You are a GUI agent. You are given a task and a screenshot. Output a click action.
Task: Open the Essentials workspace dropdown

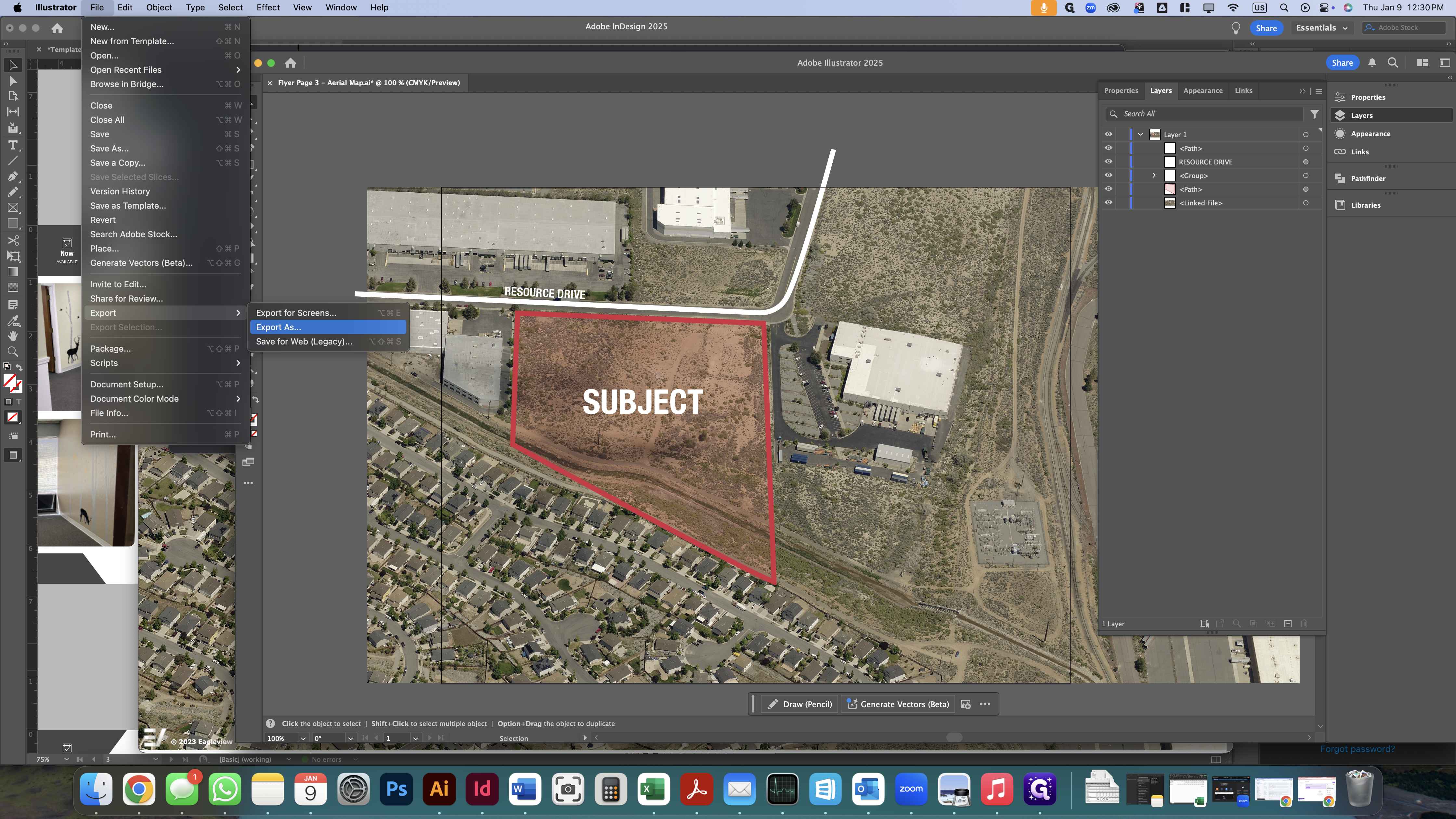pyautogui.click(x=1321, y=28)
